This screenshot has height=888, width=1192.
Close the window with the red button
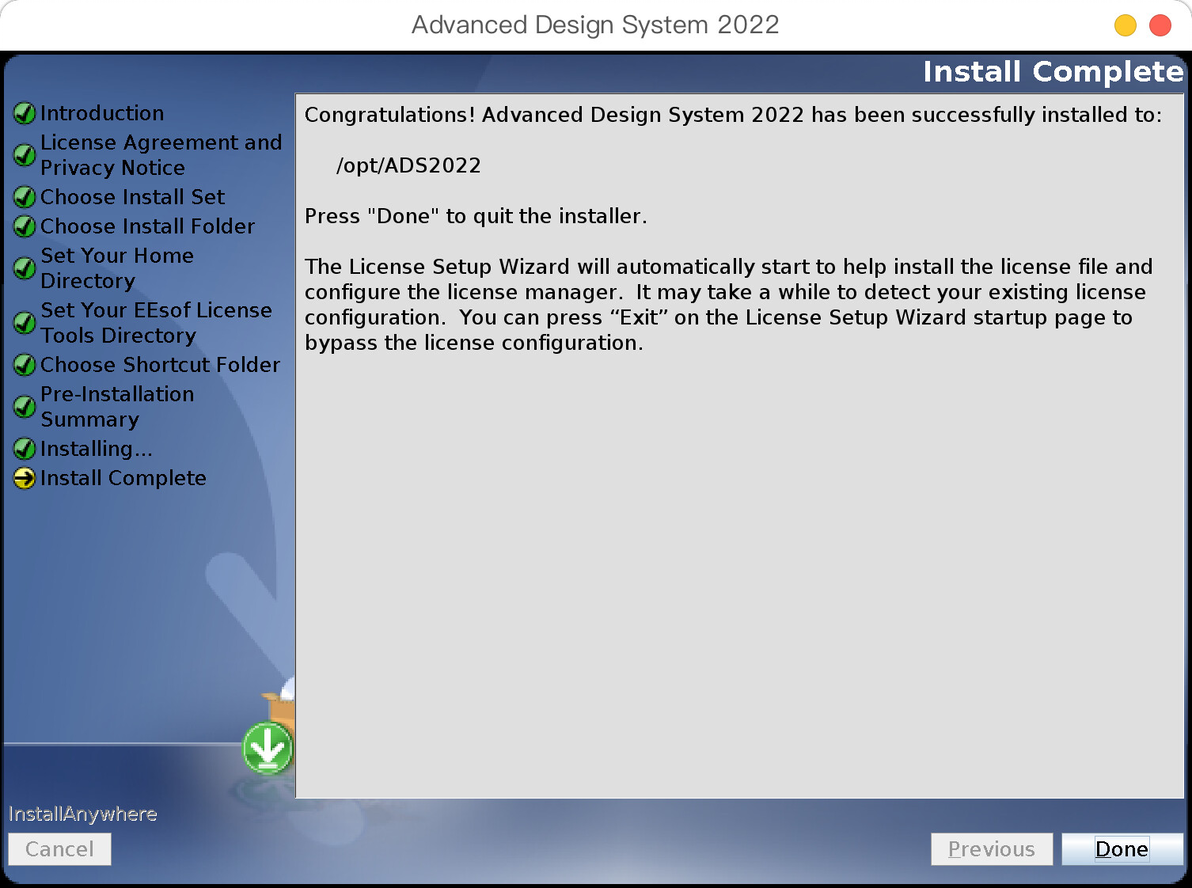1160,25
